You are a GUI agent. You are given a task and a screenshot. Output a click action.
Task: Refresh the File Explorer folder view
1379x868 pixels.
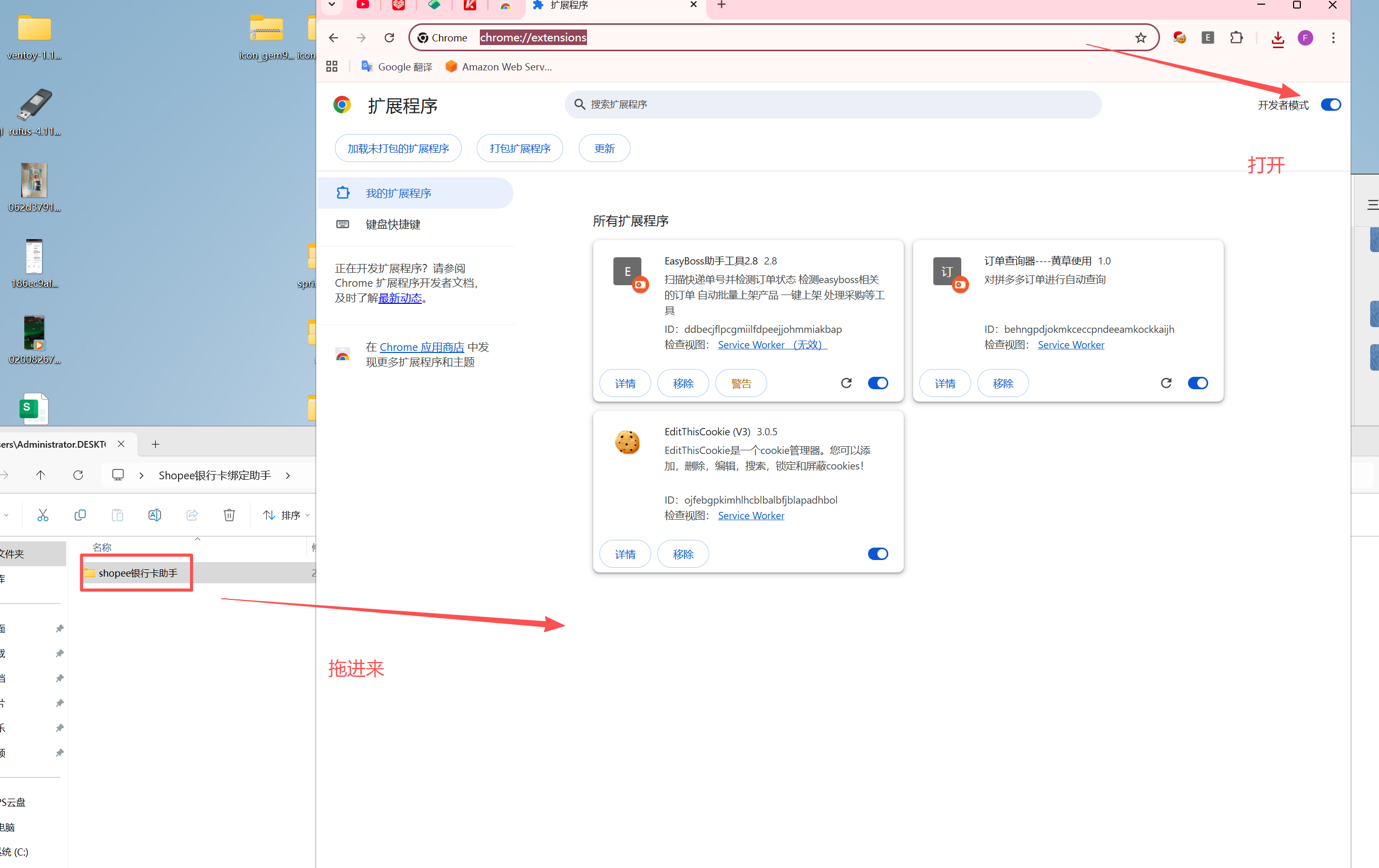pyautogui.click(x=79, y=475)
